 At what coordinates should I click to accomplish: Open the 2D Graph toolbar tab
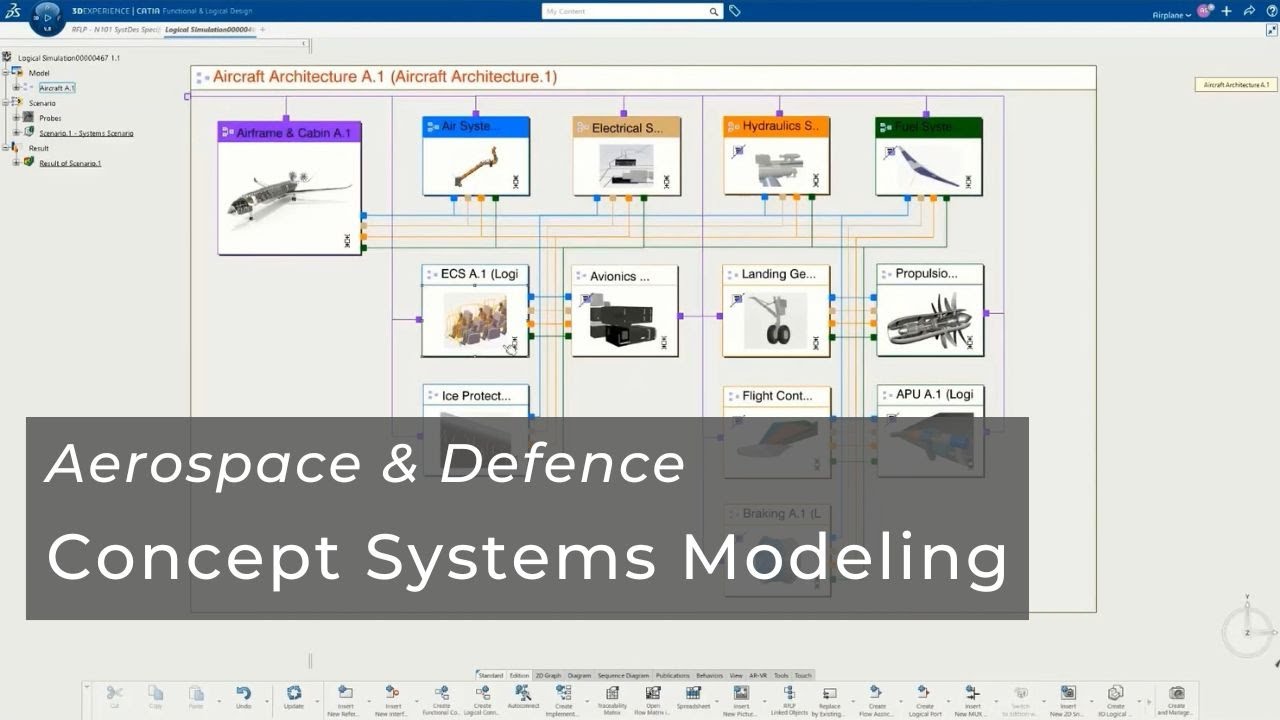(x=548, y=676)
